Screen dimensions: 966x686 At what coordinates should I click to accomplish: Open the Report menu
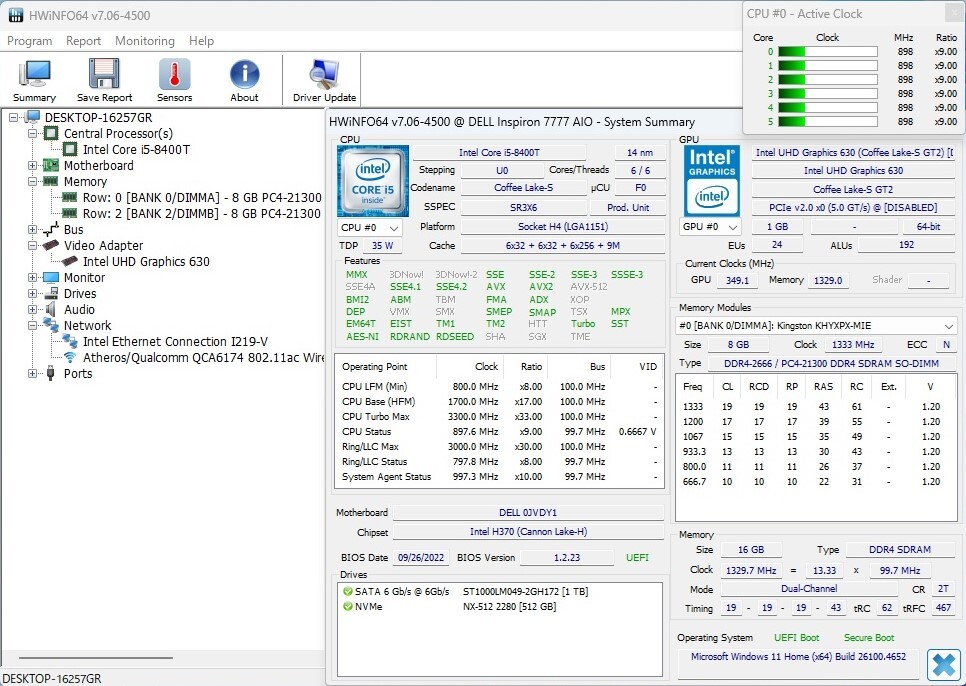(83, 41)
